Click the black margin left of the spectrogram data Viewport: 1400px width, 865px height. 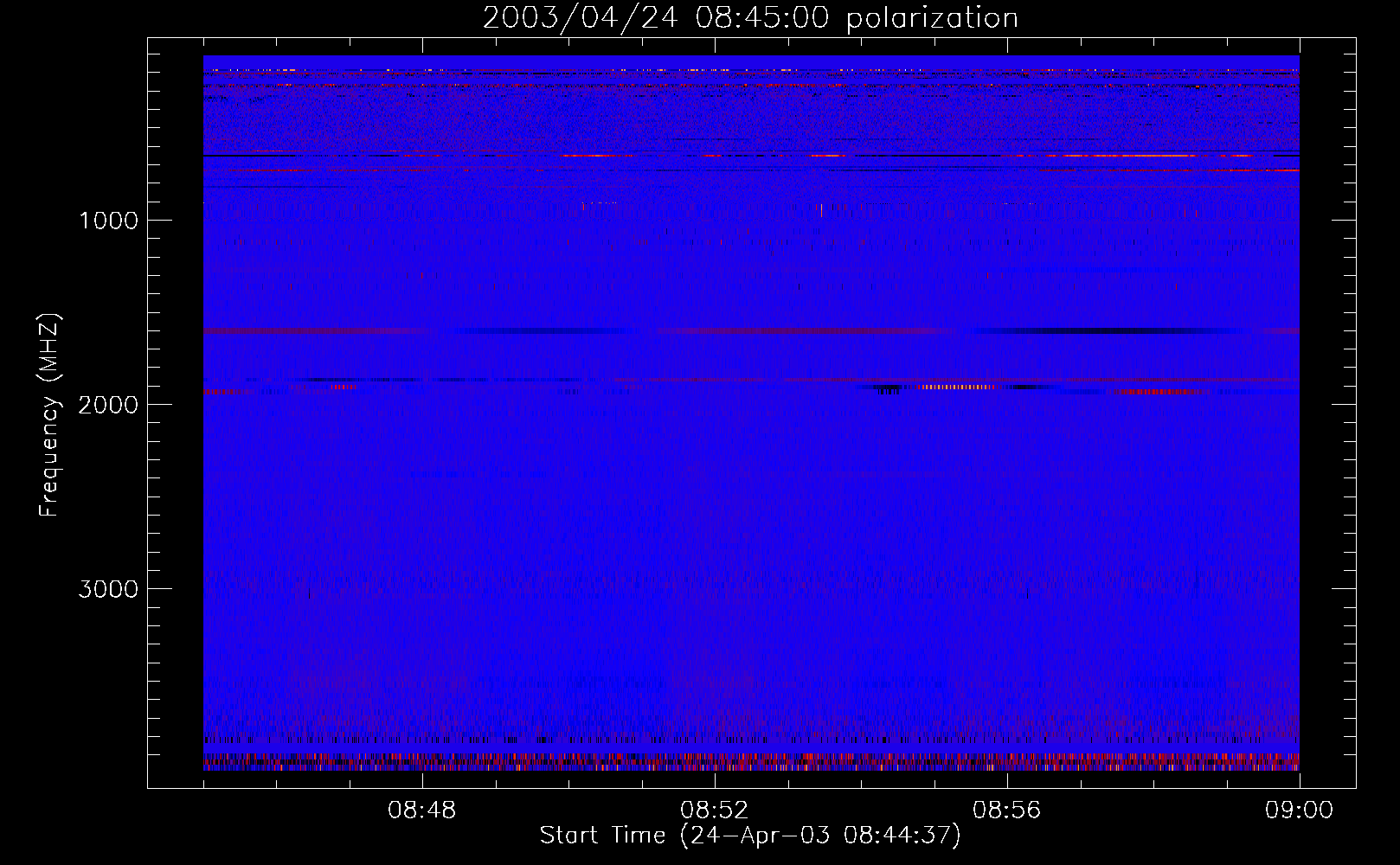pos(175,415)
